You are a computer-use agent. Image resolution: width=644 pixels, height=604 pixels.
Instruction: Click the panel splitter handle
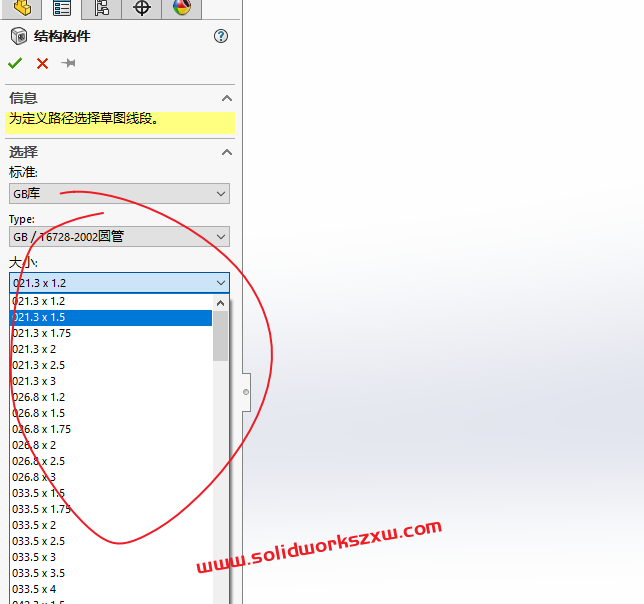coord(246,392)
